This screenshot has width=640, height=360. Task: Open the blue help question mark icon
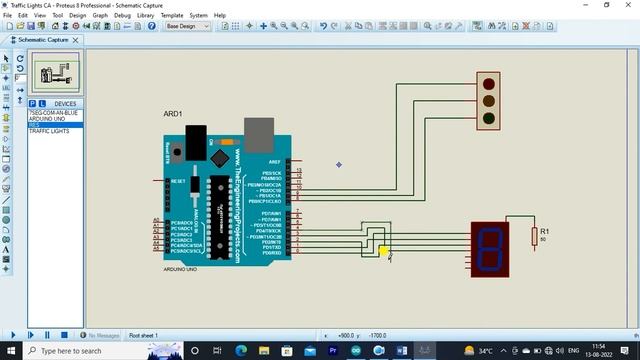(x=151, y=26)
